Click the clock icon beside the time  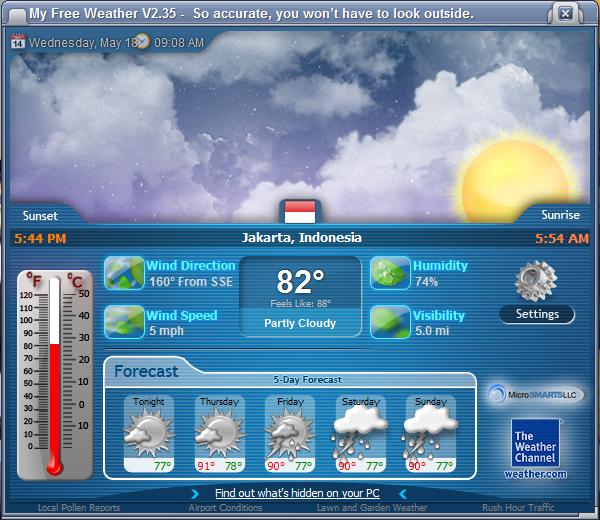(142, 42)
